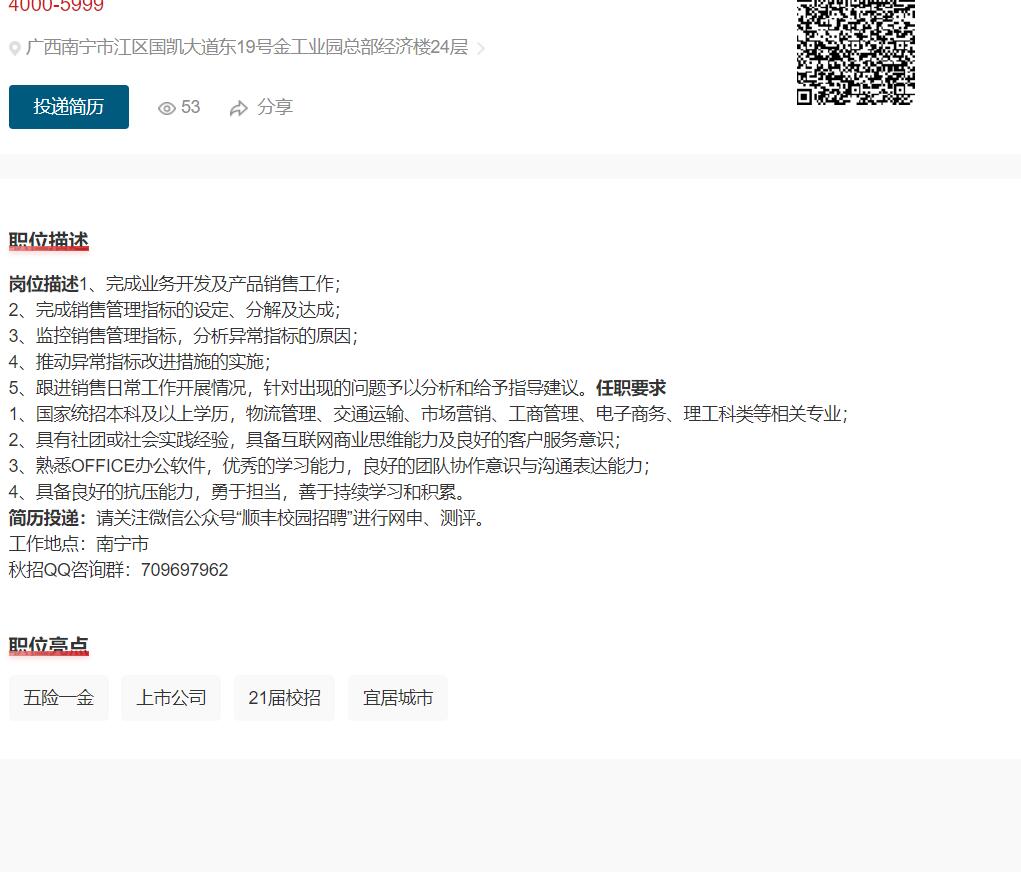This screenshot has width=1021, height=872.
Task: Click the bold 简历投递 label
Action: tap(48, 518)
